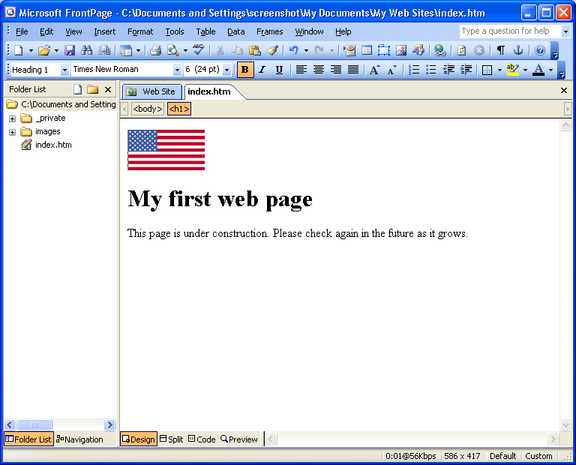Screen dimensions: 576x465
Task: Toggle Underline formatting button
Action: (279, 69)
